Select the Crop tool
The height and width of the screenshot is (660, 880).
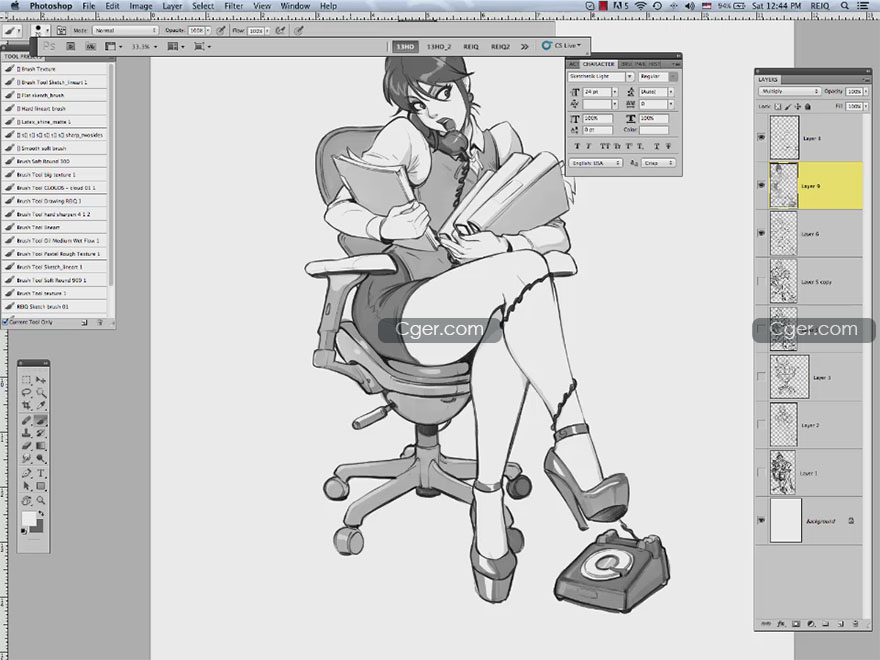pyautogui.click(x=26, y=405)
